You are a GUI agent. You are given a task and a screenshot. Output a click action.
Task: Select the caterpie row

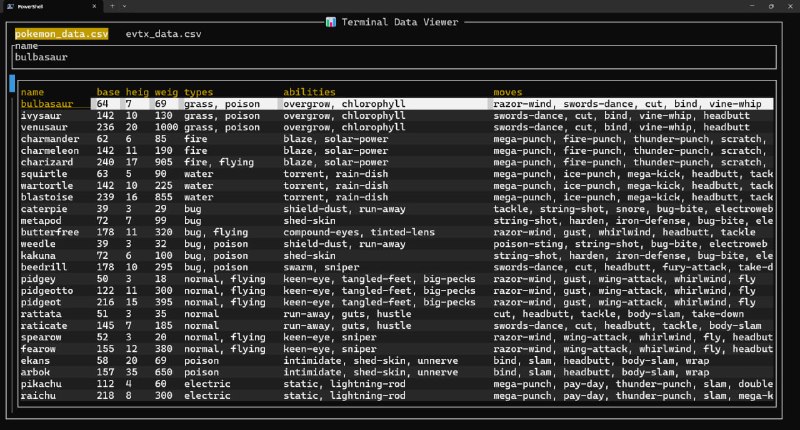[x=397, y=209]
